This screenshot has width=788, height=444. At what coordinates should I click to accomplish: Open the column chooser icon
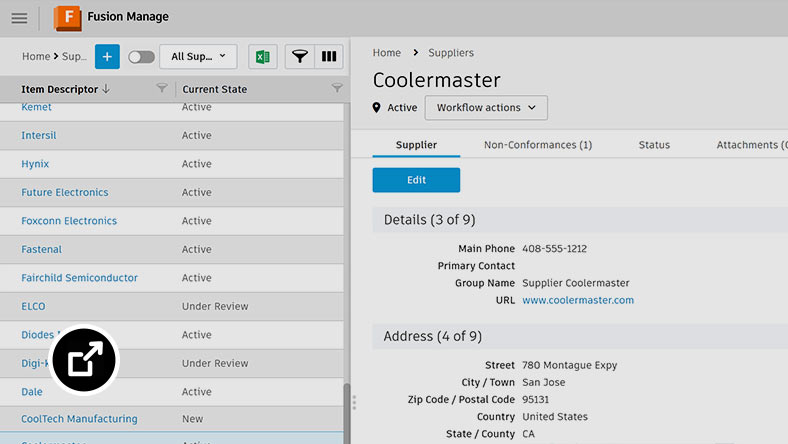coord(328,57)
